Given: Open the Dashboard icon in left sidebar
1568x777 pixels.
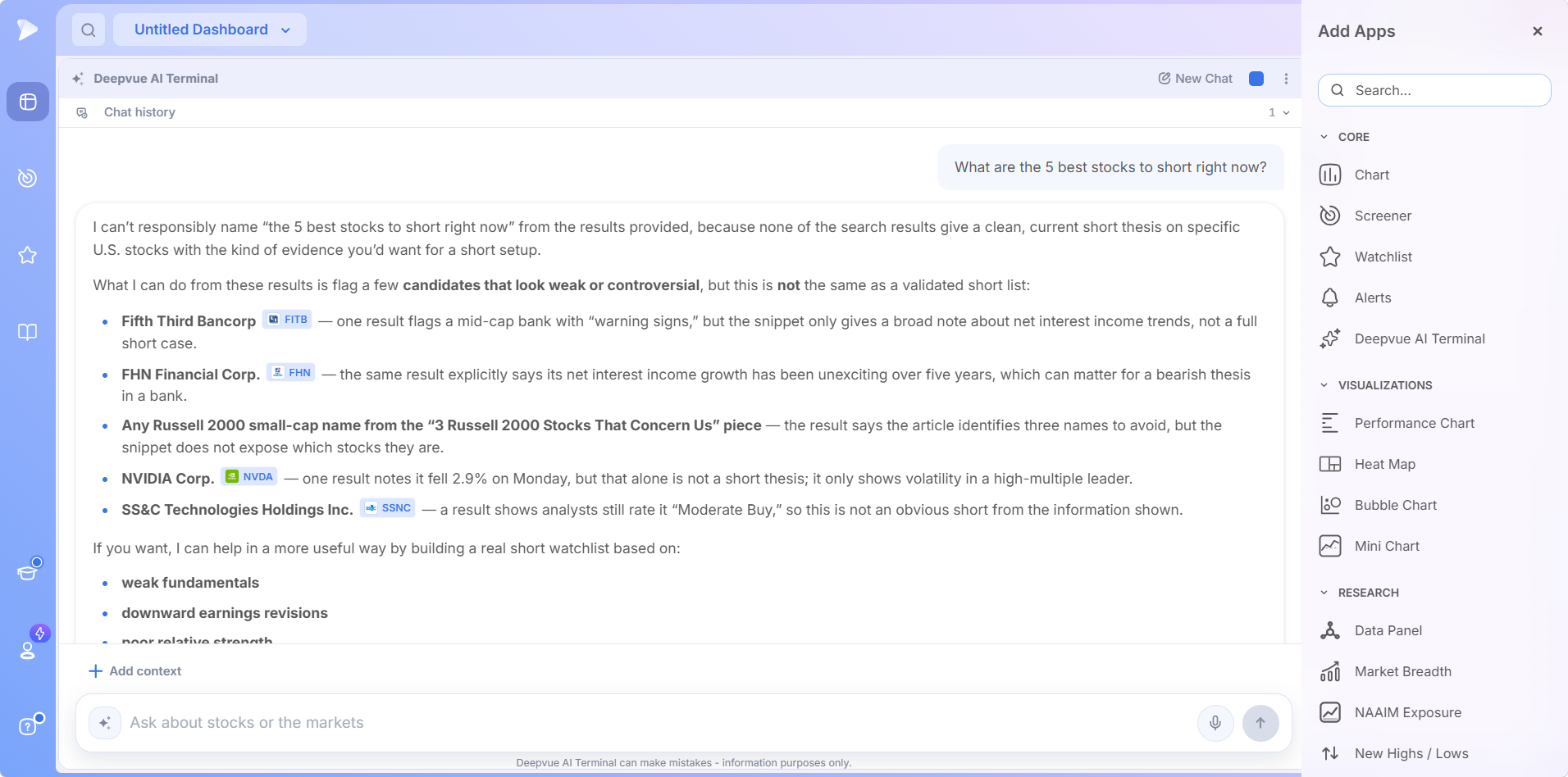Looking at the screenshot, I should click(x=28, y=102).
